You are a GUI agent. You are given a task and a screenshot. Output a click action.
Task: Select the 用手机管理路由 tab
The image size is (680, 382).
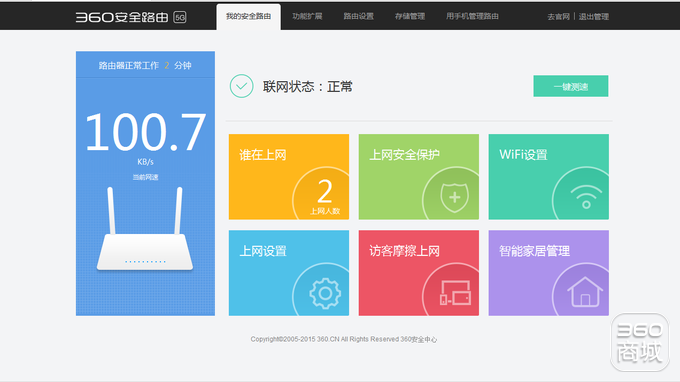pyautogui.click(x=472, y=16)
